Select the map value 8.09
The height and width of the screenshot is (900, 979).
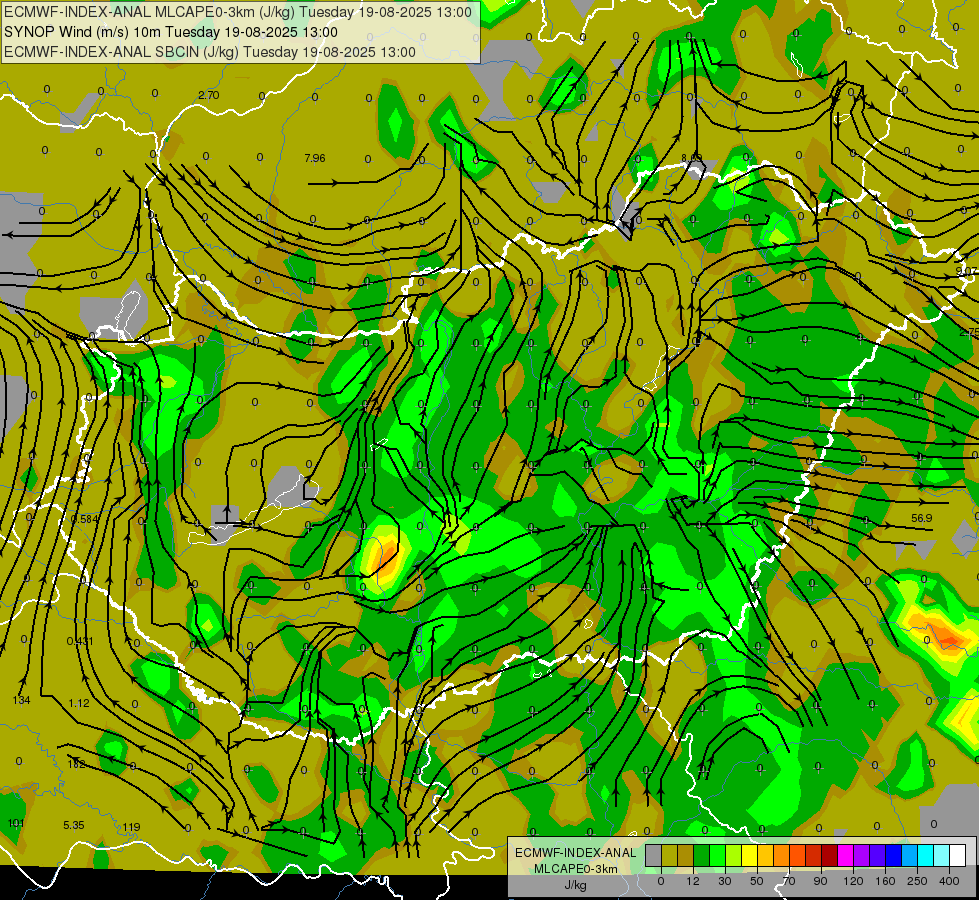pyautogui.click(x=692, y=158)
